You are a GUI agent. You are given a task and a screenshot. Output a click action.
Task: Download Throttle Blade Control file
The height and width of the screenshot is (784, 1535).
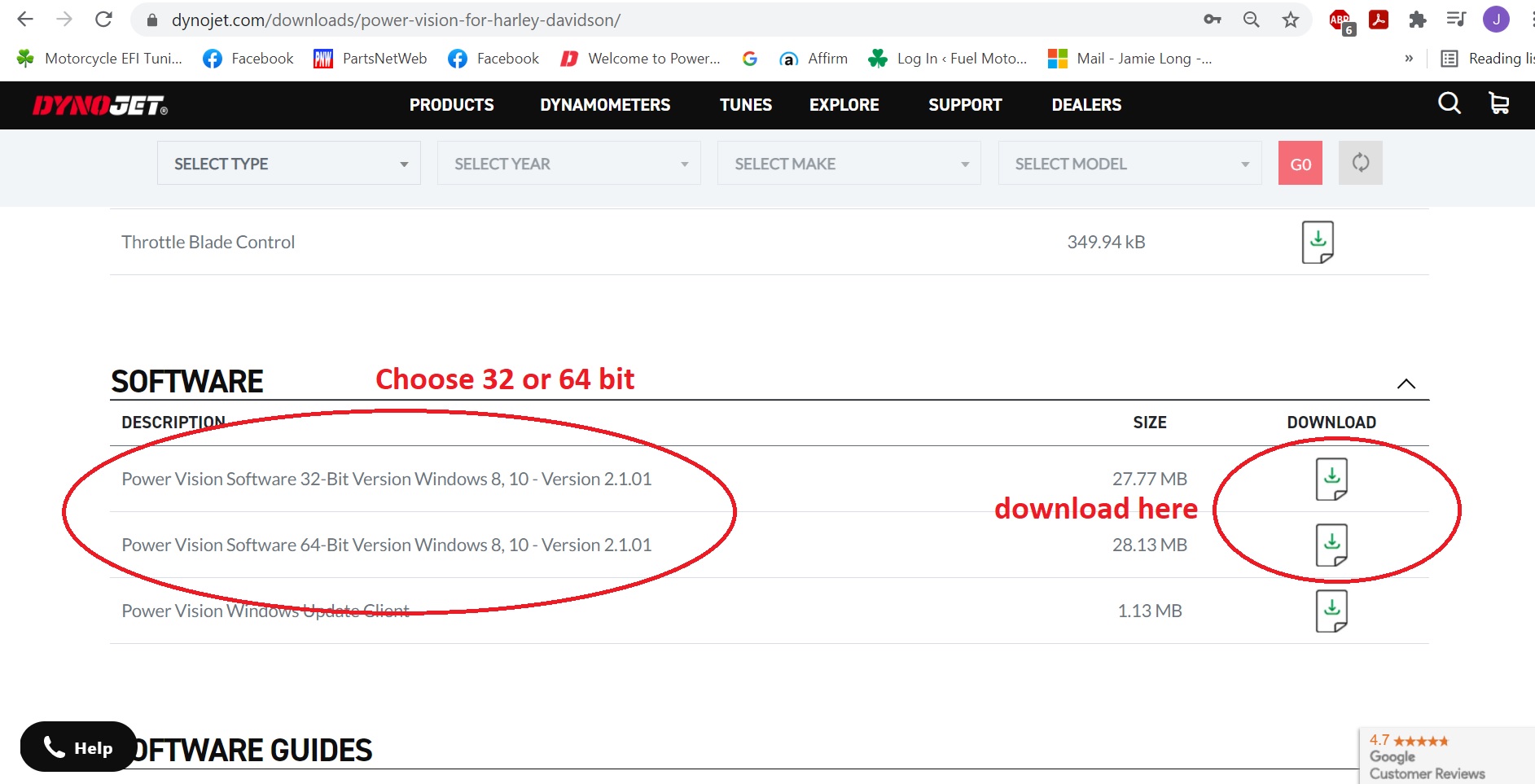[x=1318, y=242]
